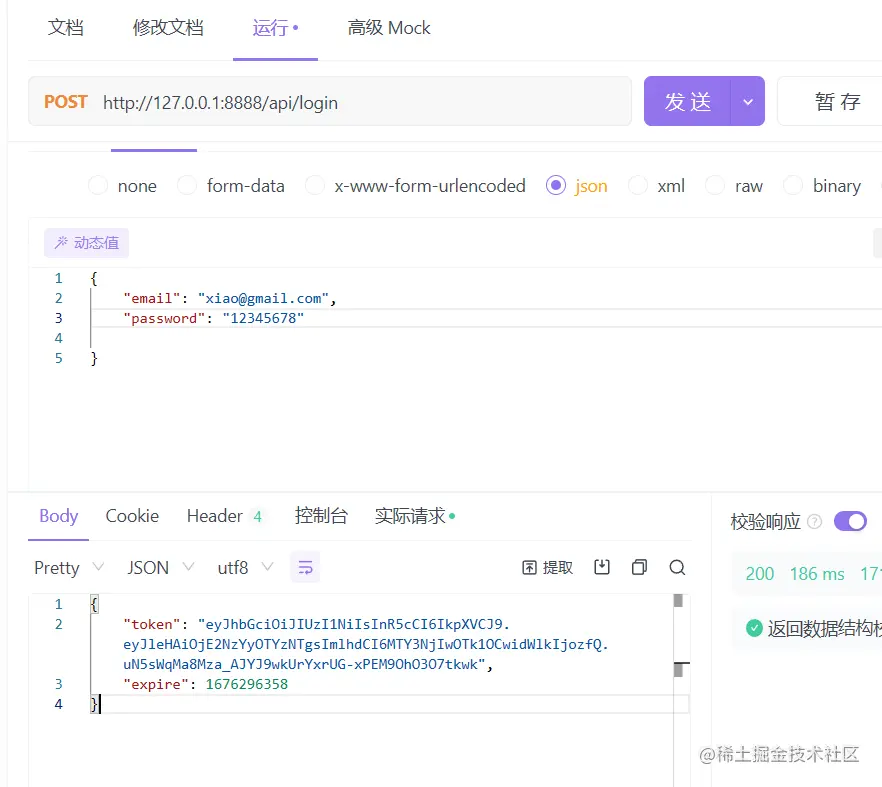This screenshot has width=882, height=787.
Task: Select the 运行 tab
Action: tap(275, 28)
